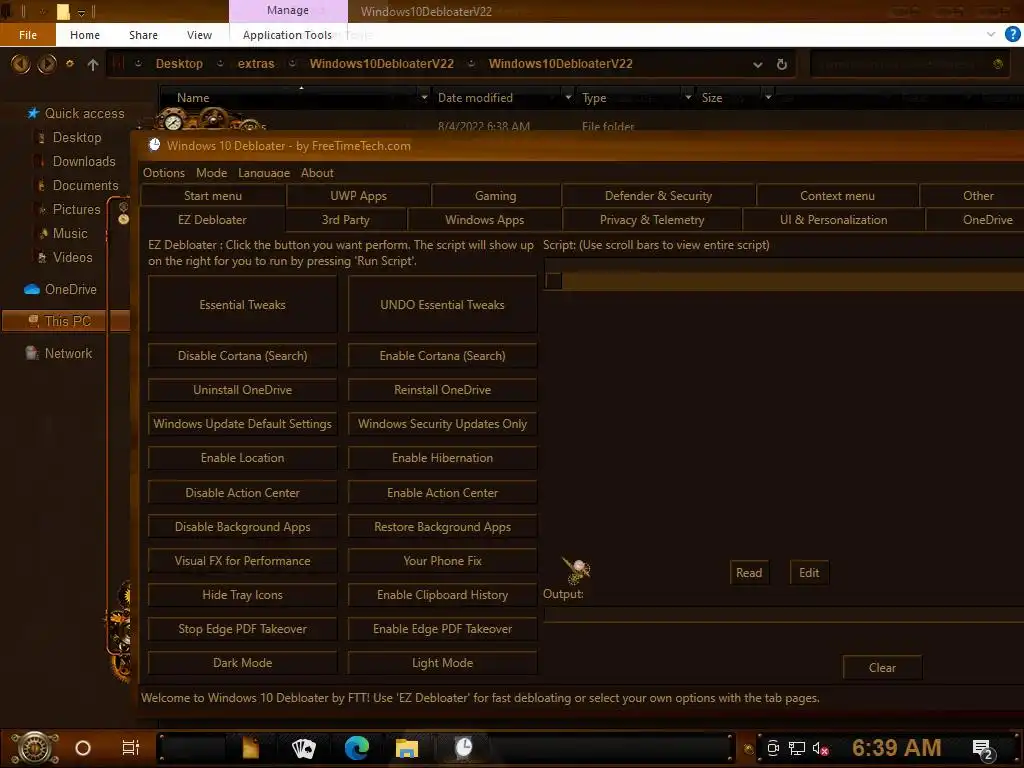Click the Network icon in navigation pane
The height and width of the screenshot is (768, 1024).
(x=31, y=353)
